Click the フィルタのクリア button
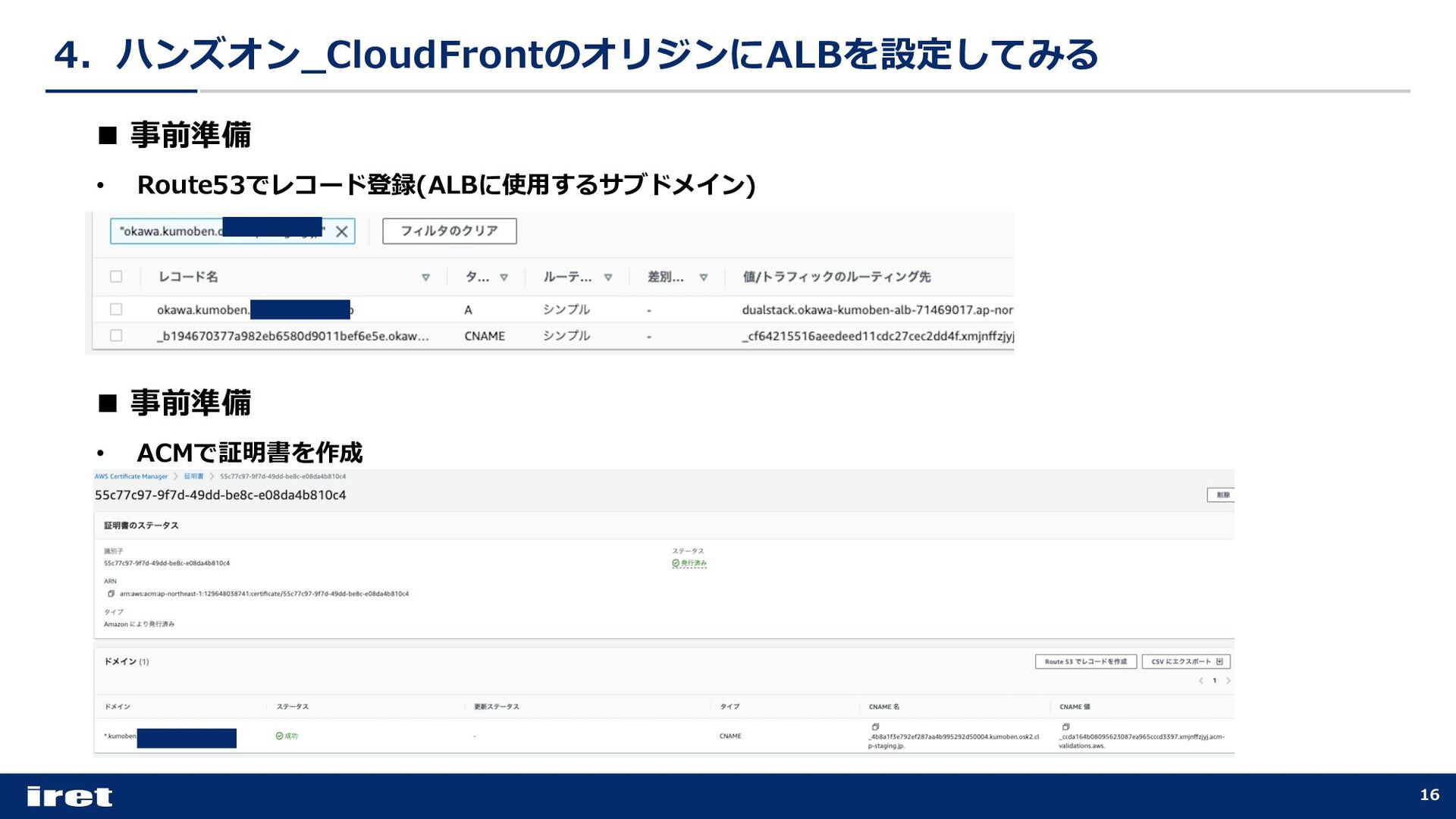Image resolution: width=1456 pixels, height=819 pixels. pyautogui.click(x=450, y=231)
